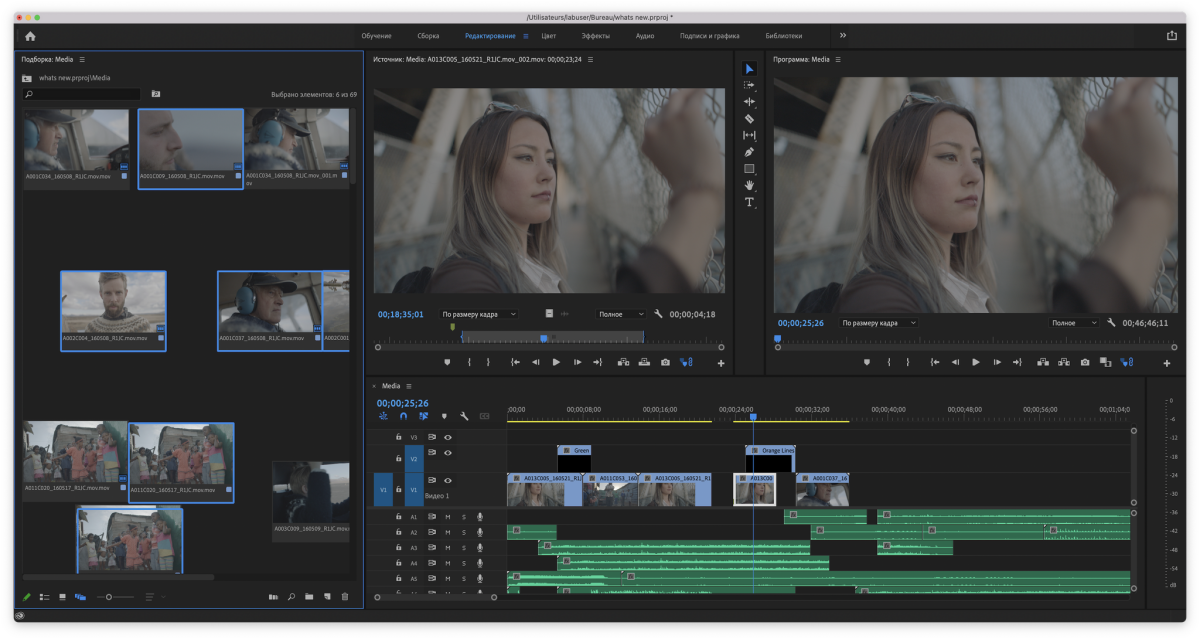1200x639 pixels.
Task: Click the New Item icon in project panel
Action: tap(327, 597)
